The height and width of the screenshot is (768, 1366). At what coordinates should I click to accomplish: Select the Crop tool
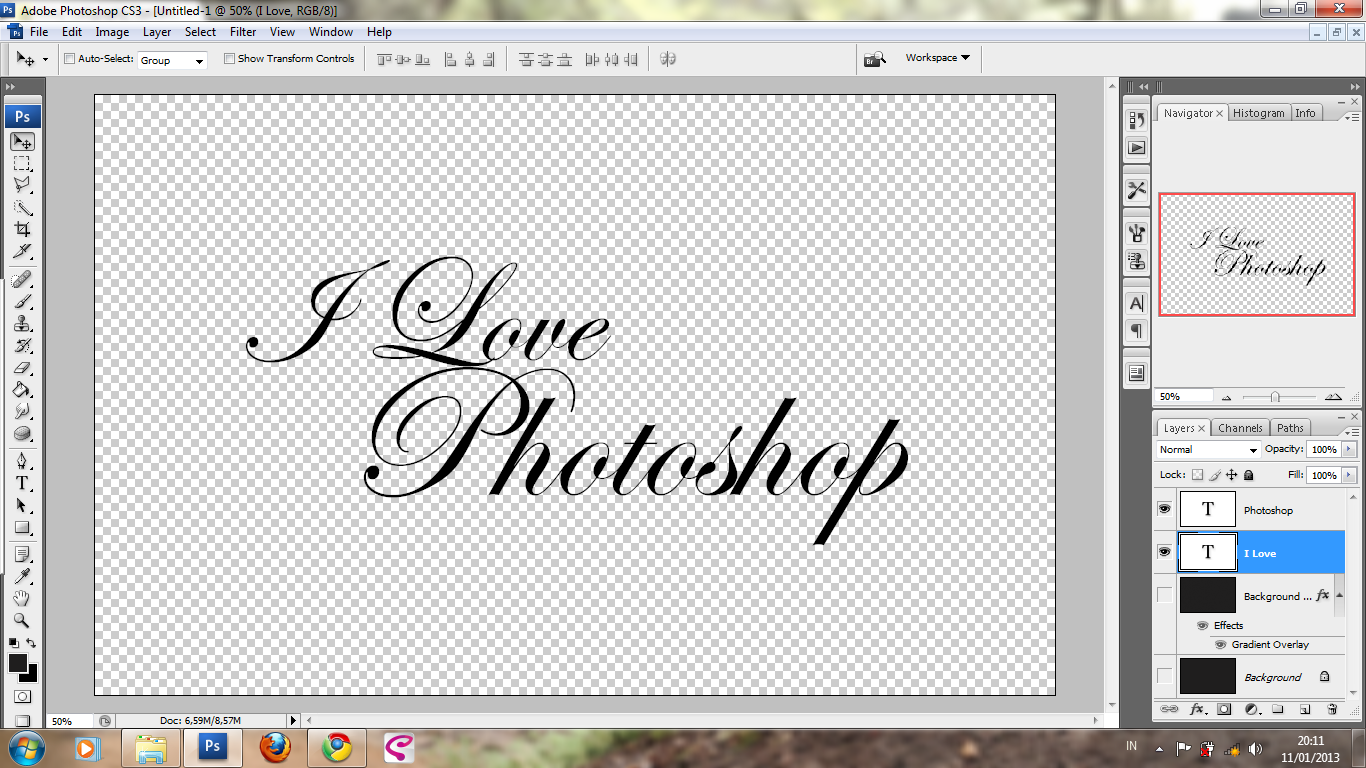(x=22, y=229)
